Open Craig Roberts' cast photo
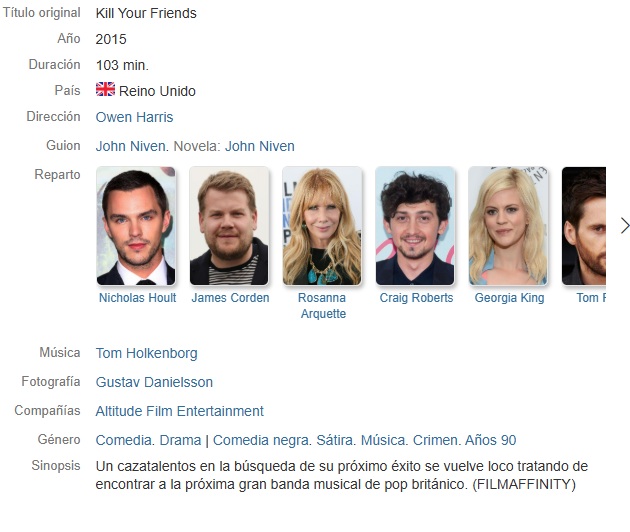Screen dimensions: 630x532 click(x=415, y=226)
